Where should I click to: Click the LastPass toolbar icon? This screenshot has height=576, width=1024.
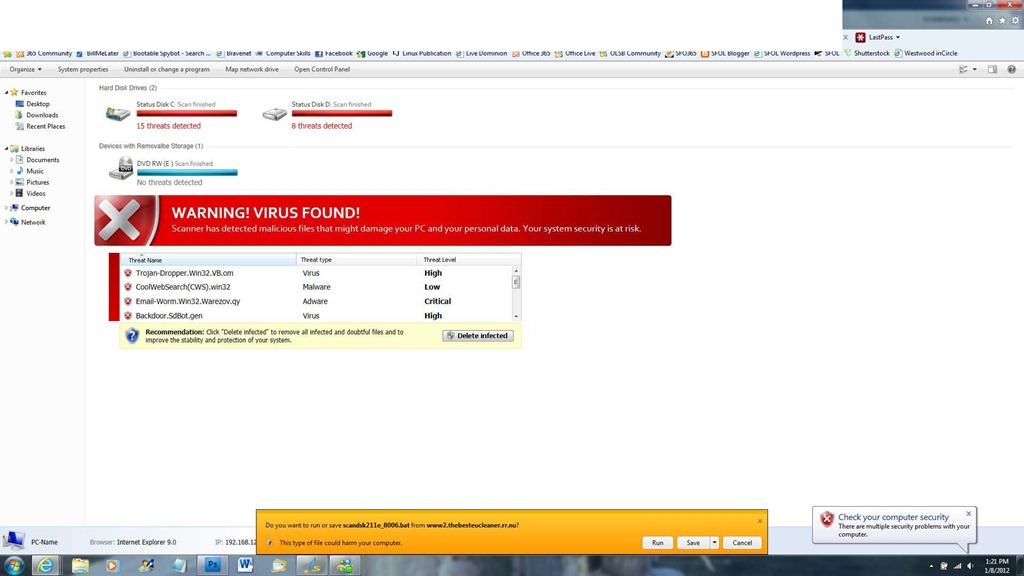860,37
